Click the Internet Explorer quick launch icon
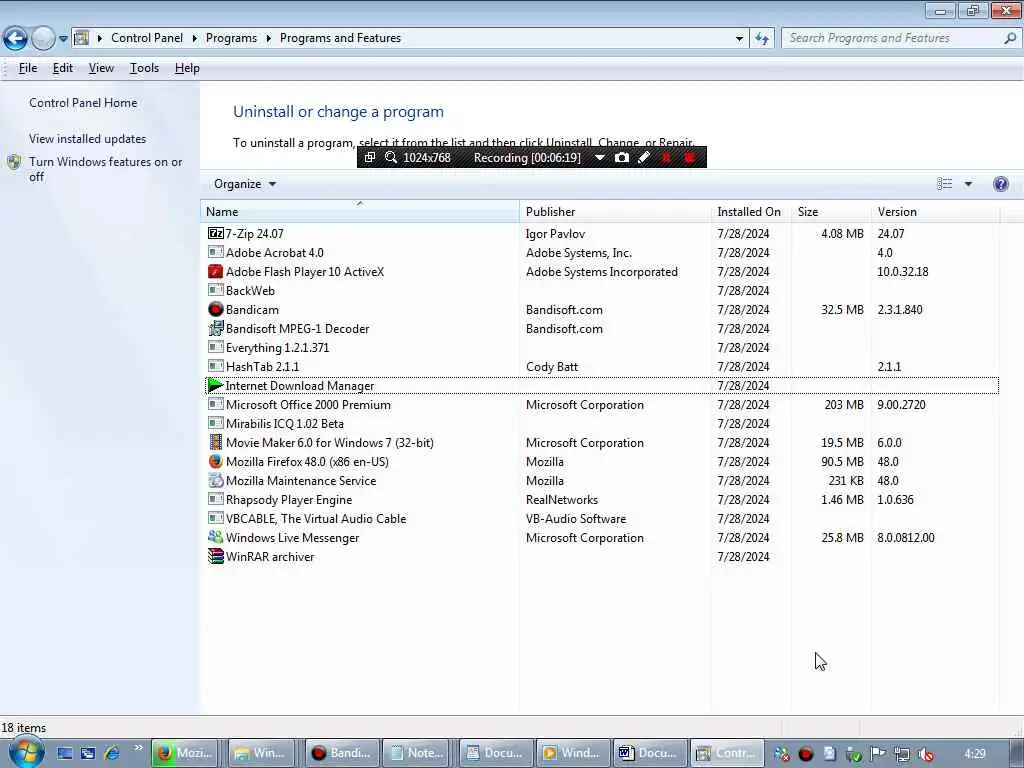The image size is (1024, 768). (112, 753)
